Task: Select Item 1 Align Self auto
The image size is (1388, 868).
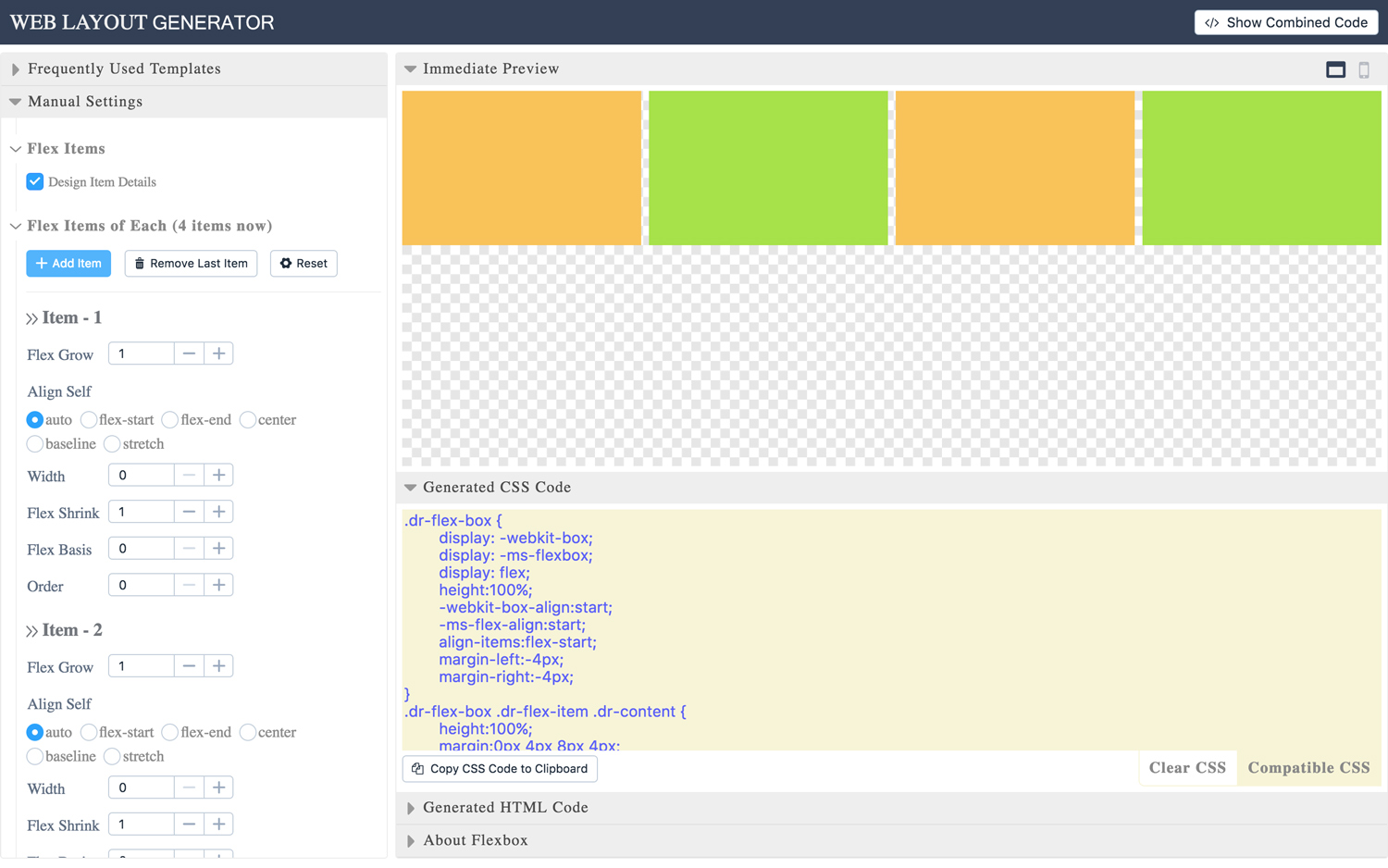Action: [x=35, y=420]
